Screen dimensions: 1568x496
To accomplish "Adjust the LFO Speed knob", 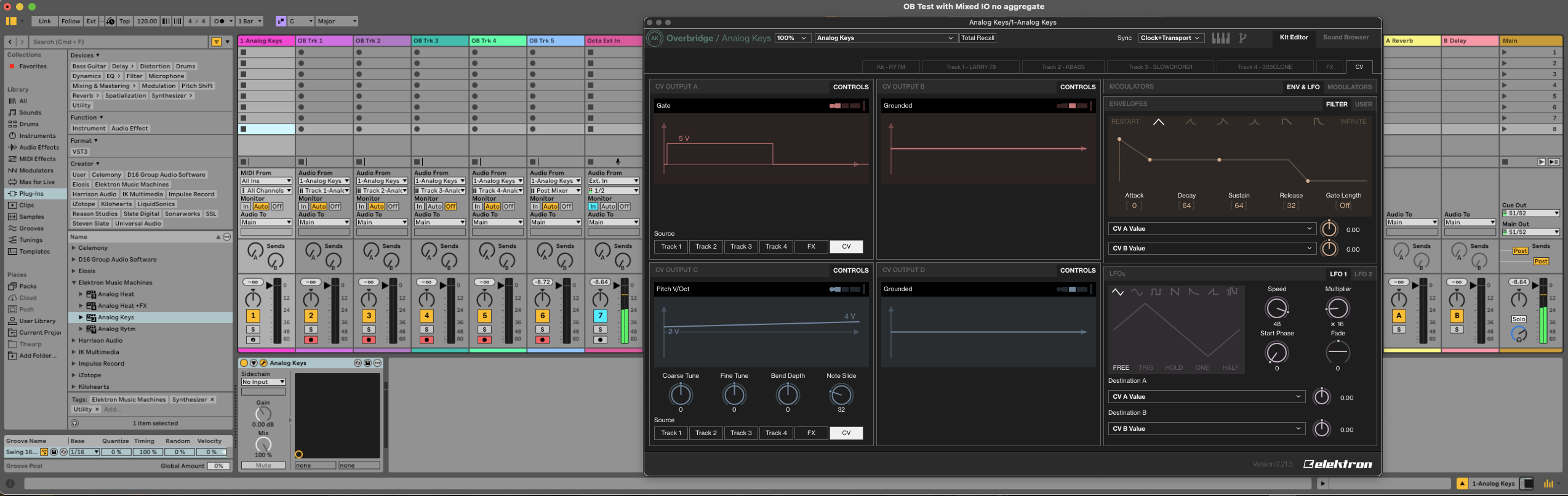I will (x=1276, y=308).
